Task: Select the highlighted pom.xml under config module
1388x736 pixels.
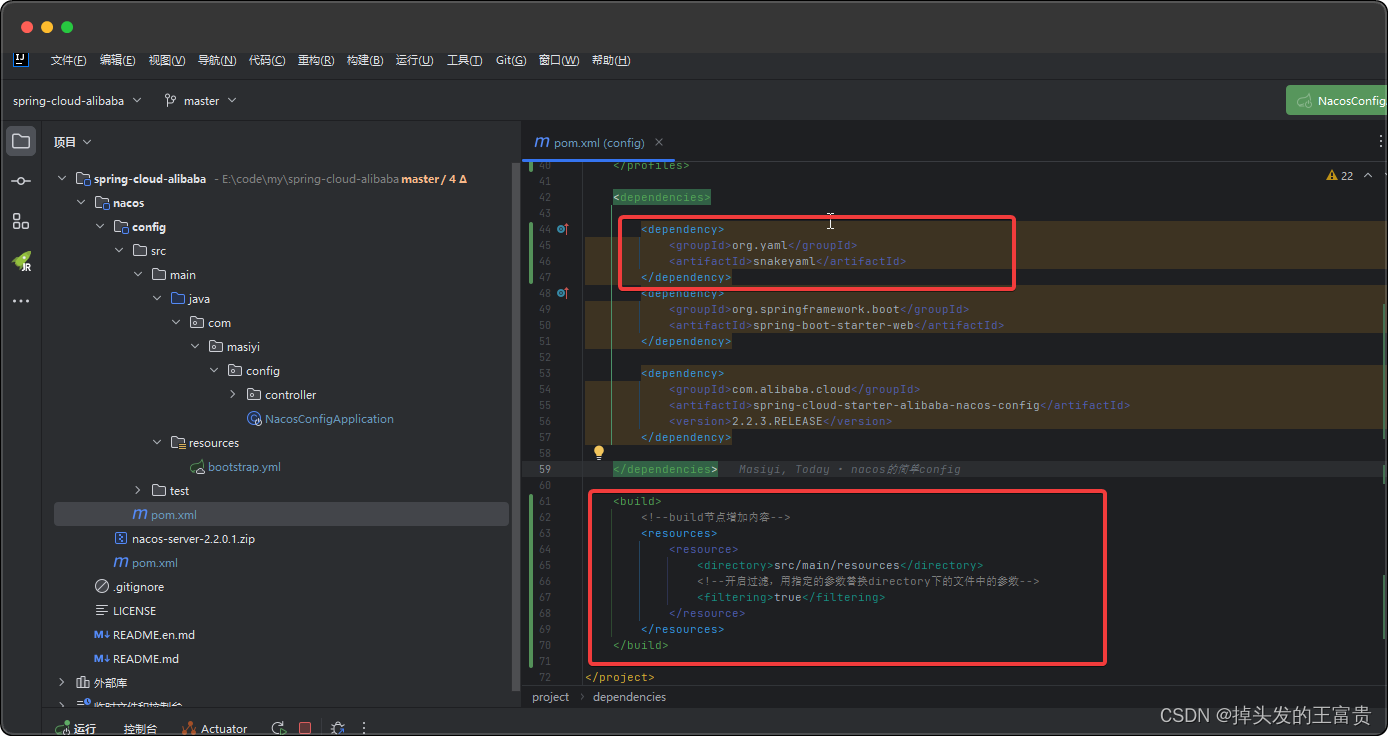Action: (281, 515)
